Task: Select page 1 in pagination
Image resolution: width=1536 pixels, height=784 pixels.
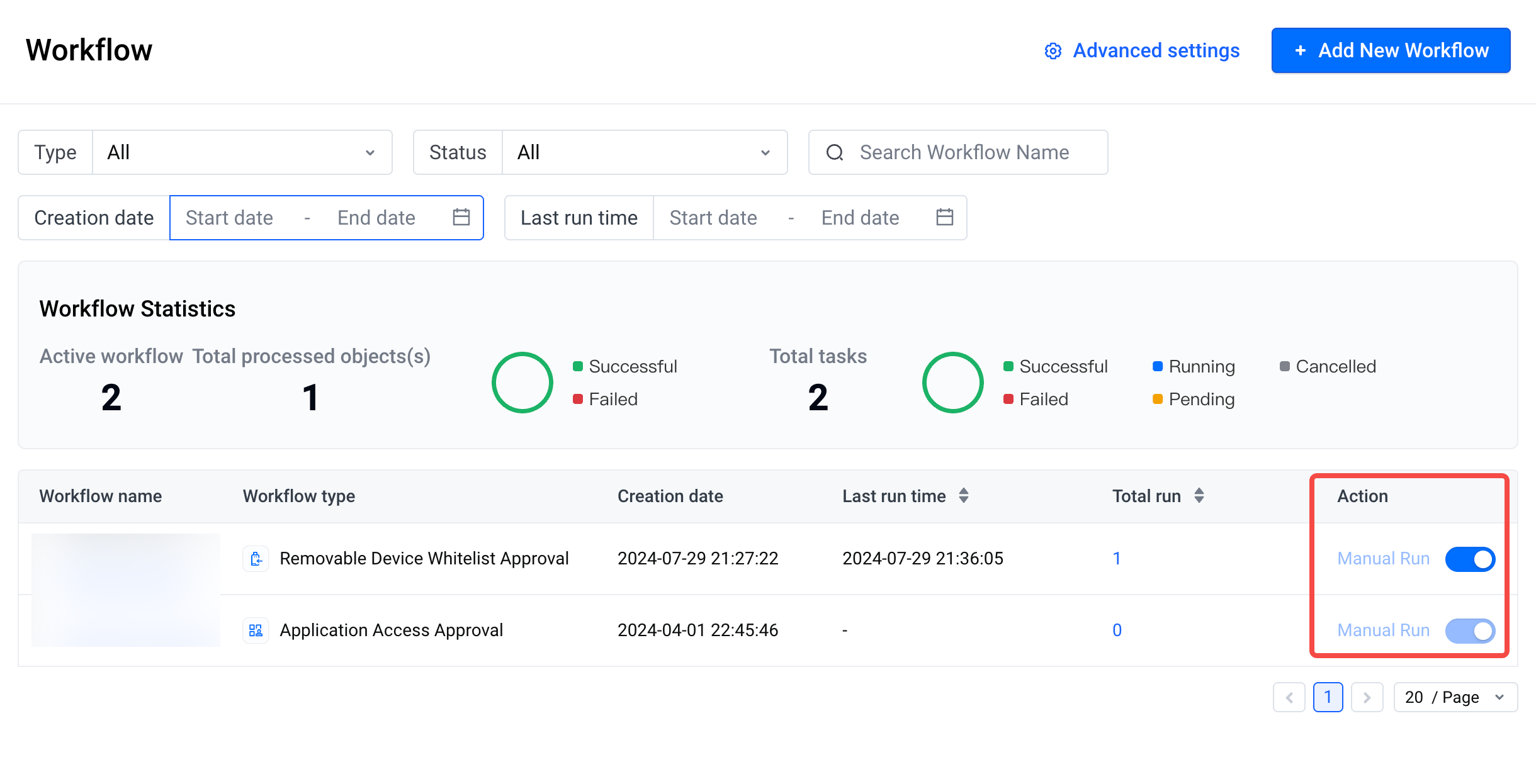Action: pos(1328,697)
